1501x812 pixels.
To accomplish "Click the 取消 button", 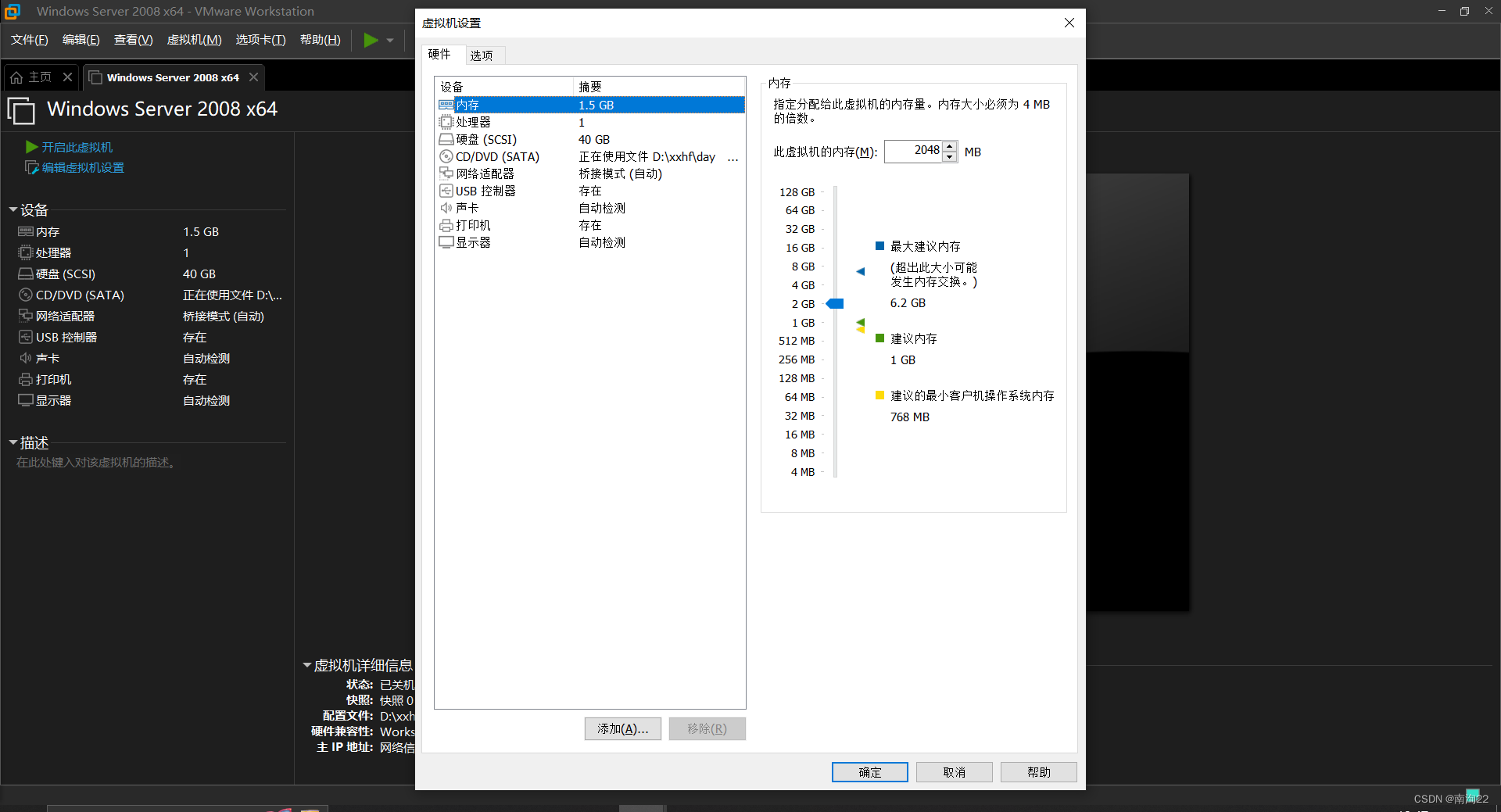I will (x=955, y=772).
